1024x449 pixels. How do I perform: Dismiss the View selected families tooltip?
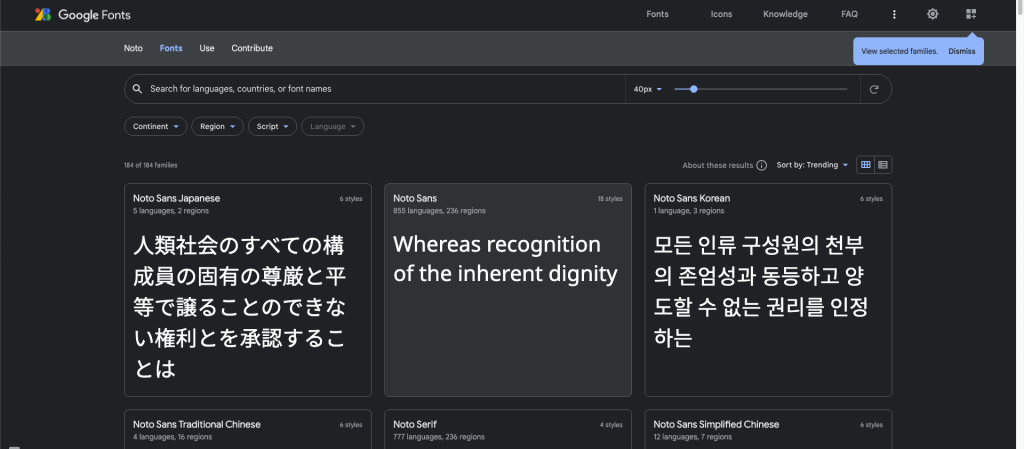point(961,52)
